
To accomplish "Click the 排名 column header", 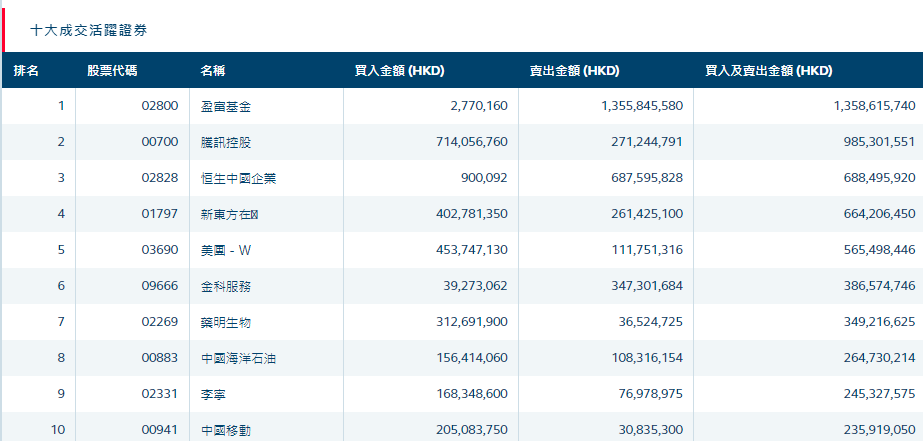I will tap(26, 71).
